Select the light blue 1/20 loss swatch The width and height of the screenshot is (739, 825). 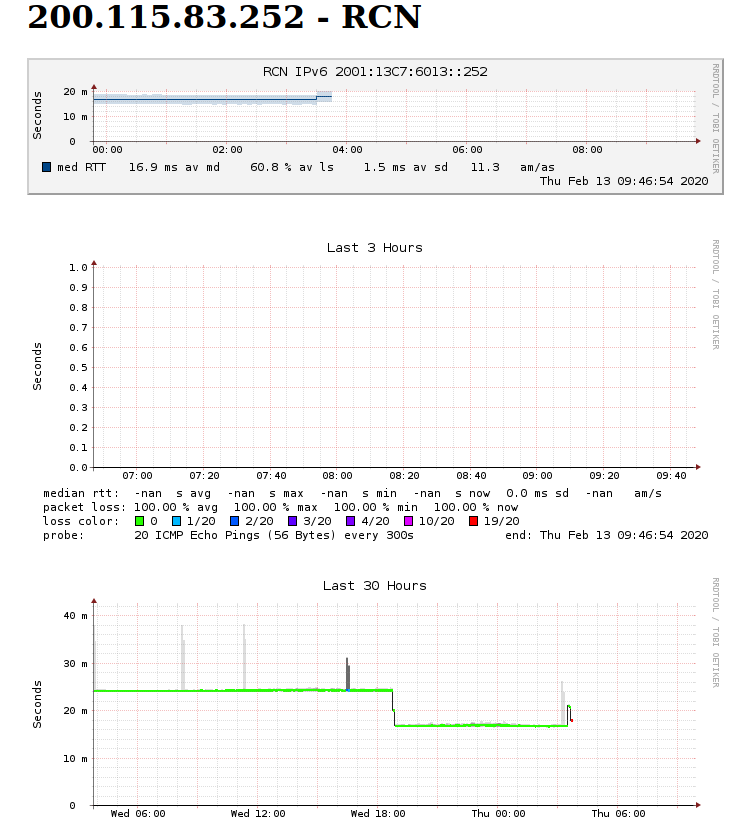pyautogui.click(x=176, y=521)
